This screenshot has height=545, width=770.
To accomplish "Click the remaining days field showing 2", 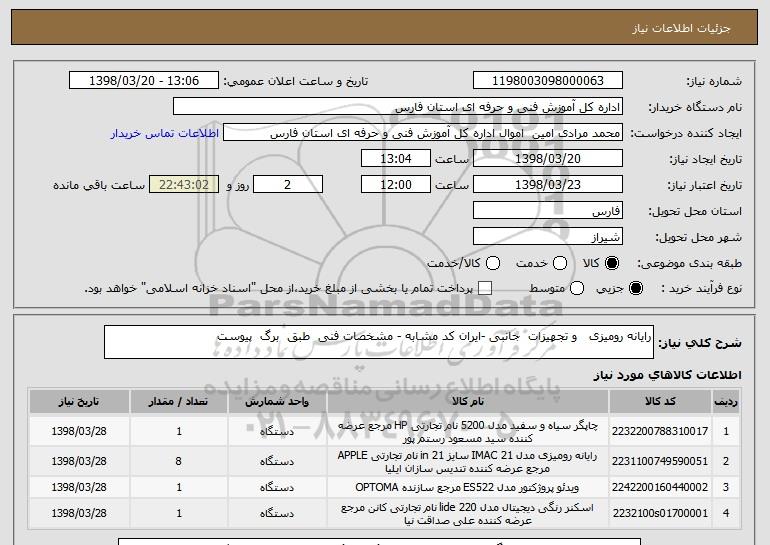I will pyautogui.click(x=288, y=185).
